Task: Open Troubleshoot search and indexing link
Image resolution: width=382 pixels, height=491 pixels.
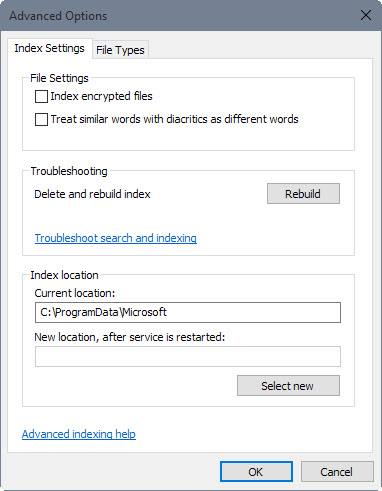Action: pos(116,238)
